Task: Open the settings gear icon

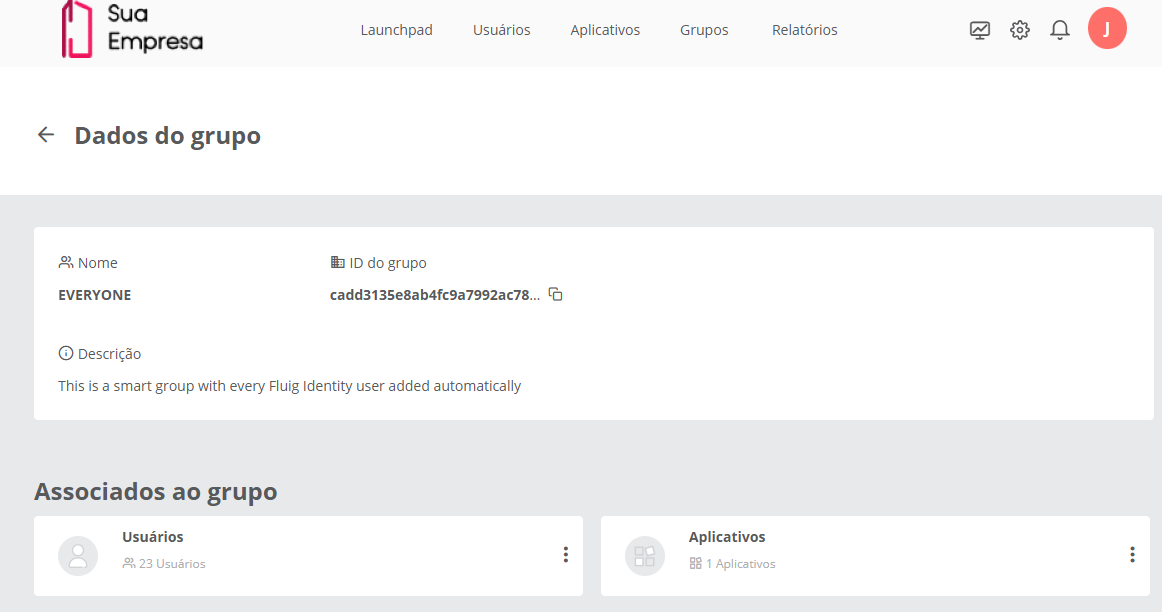Action: [x=1020, y=30]
